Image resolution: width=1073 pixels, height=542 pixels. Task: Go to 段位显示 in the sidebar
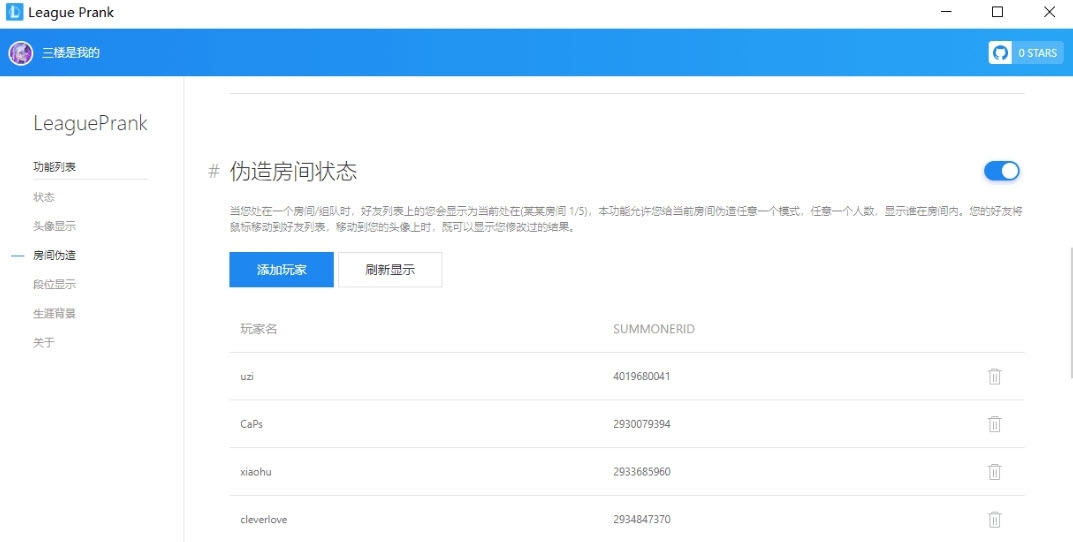tap(55, 284)
